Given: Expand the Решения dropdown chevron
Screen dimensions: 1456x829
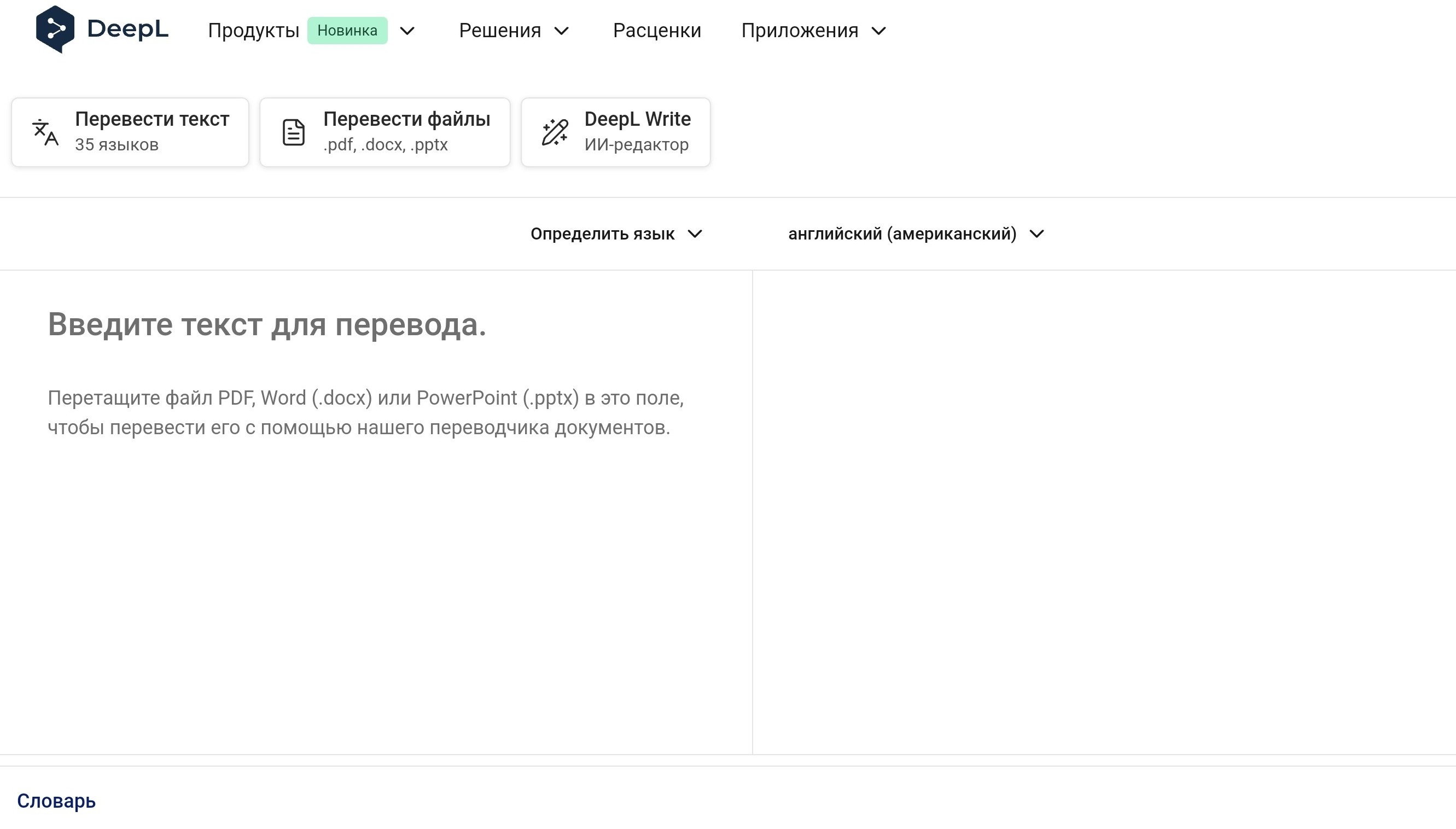Looking at the screenshot, I should (561, 31).
